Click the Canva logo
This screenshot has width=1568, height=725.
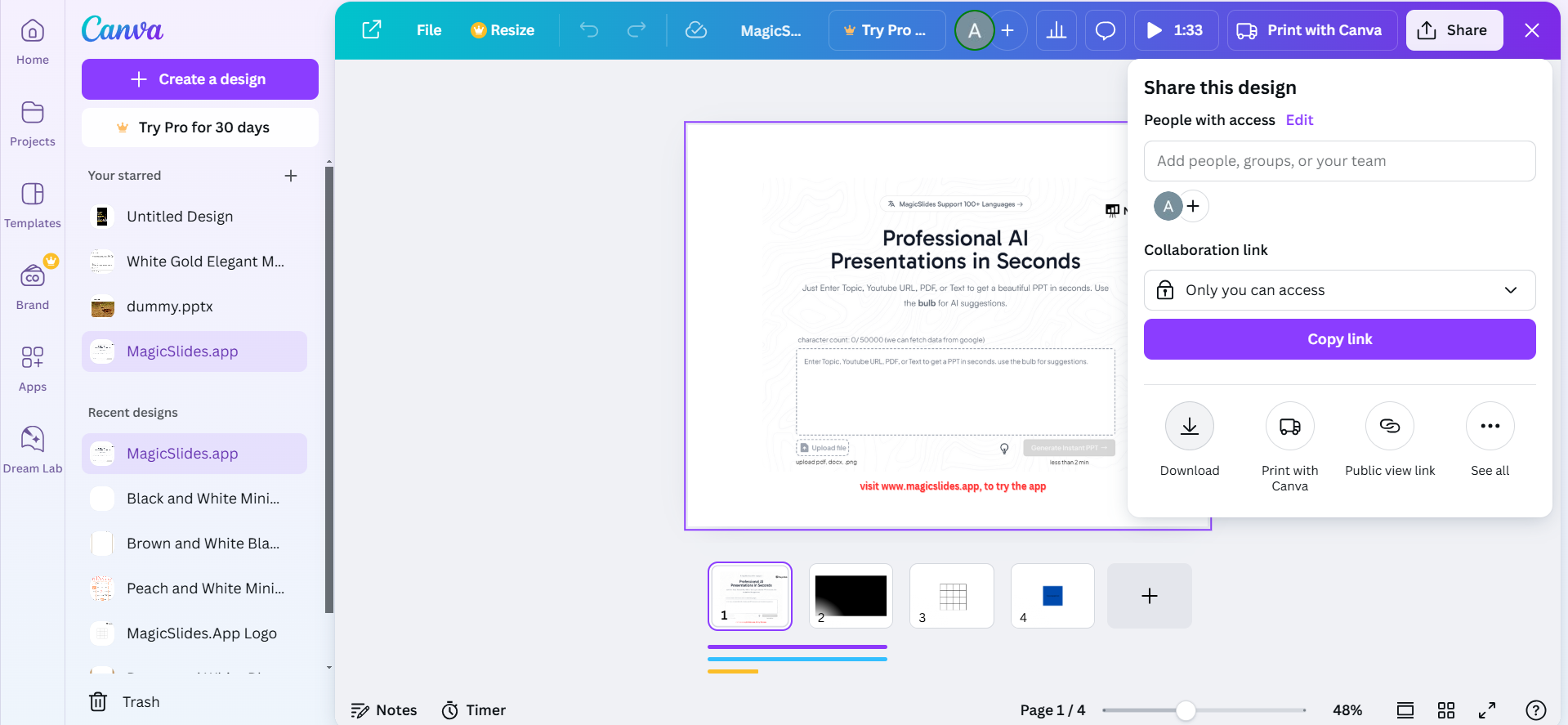point(123,29)
